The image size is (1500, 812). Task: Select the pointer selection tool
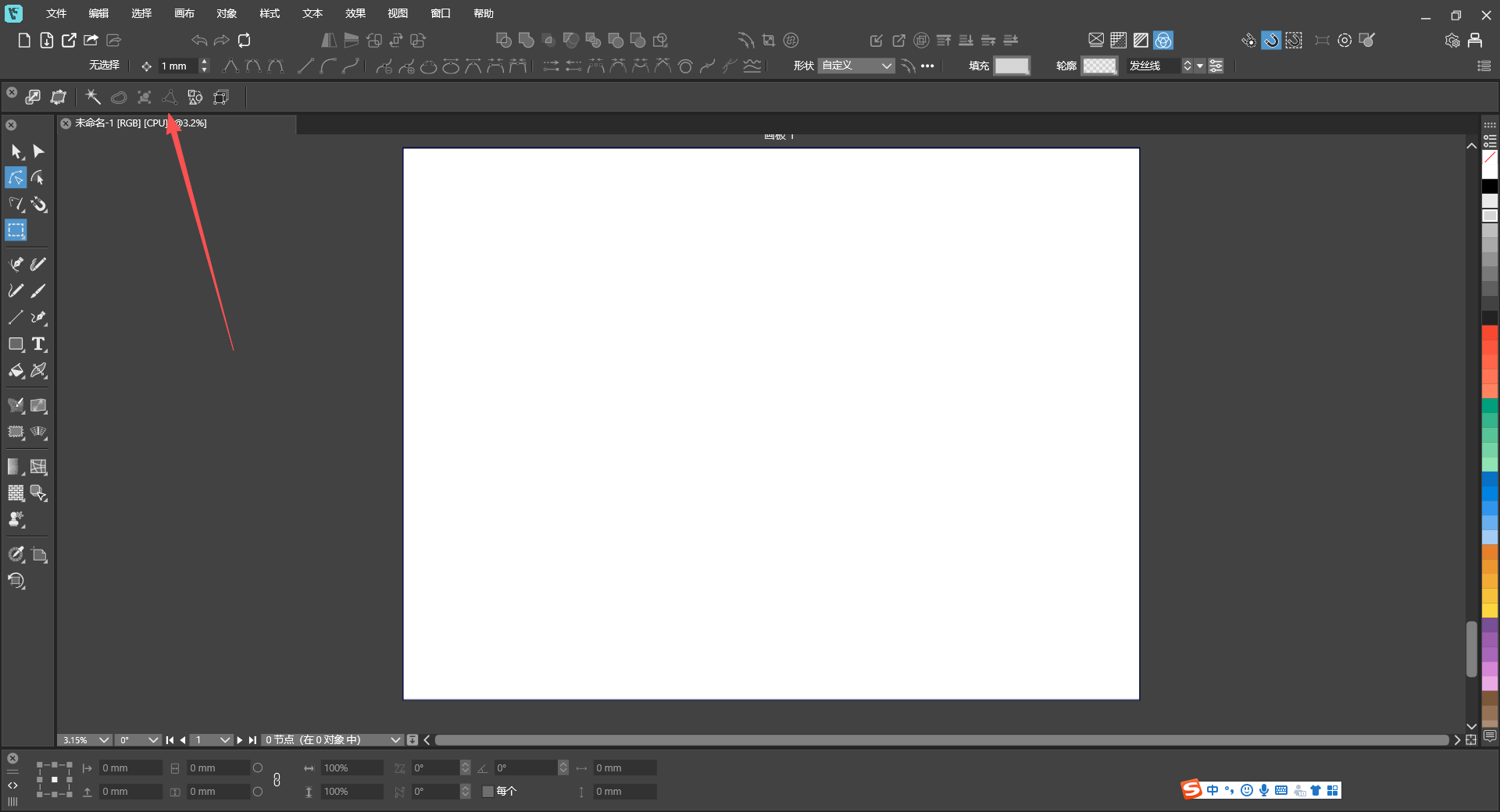16,151
